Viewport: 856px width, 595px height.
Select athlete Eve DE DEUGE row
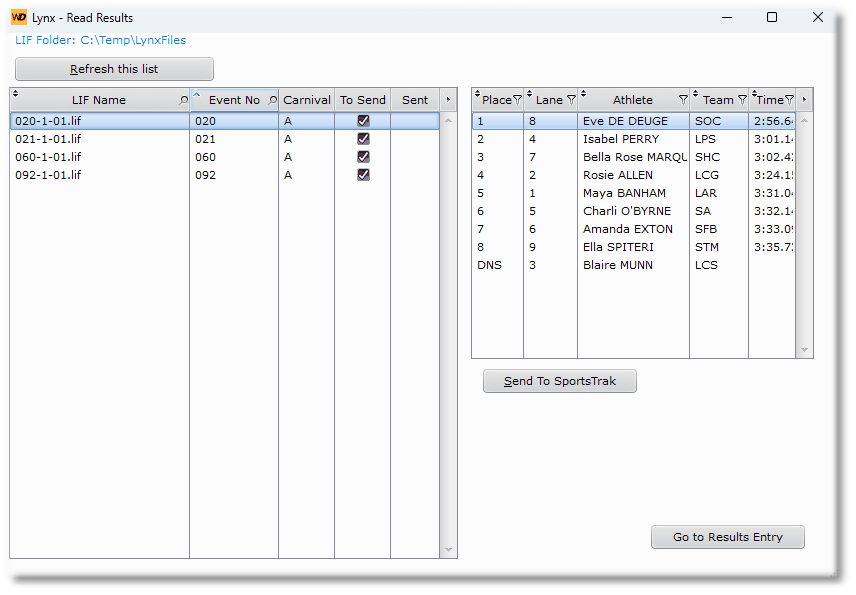click(633, 121)
